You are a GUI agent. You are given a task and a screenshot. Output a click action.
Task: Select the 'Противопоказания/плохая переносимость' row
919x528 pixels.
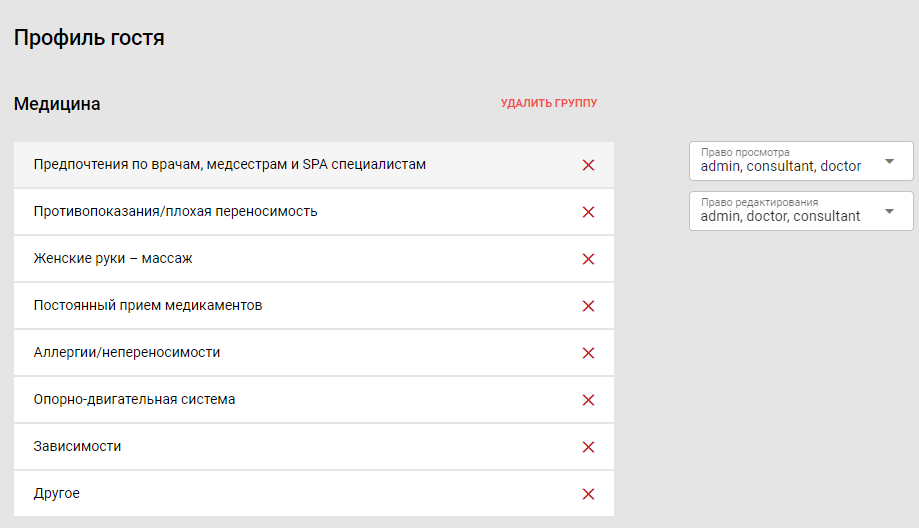[175, 212]
